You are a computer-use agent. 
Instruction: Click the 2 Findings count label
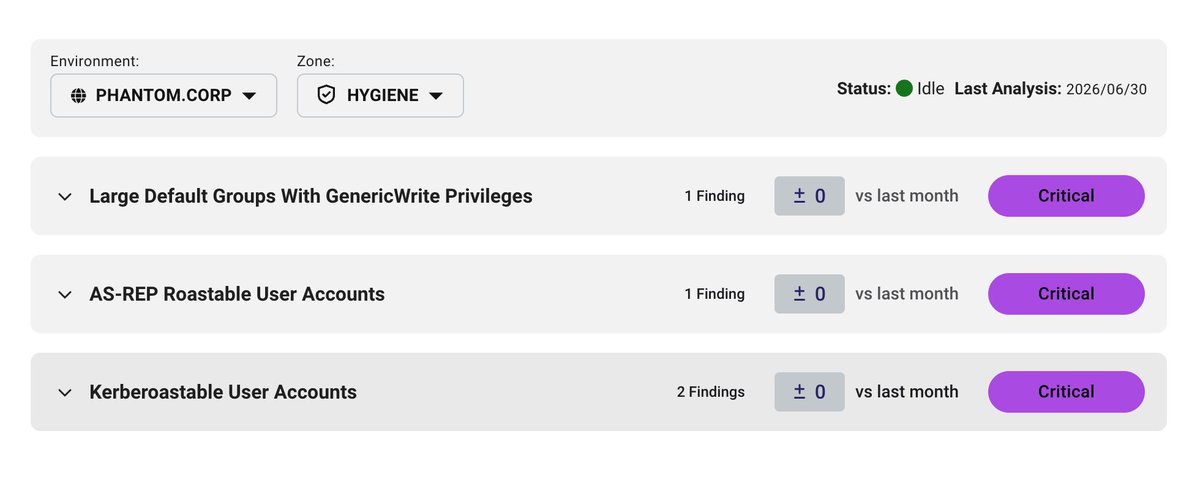click(711, 392)
